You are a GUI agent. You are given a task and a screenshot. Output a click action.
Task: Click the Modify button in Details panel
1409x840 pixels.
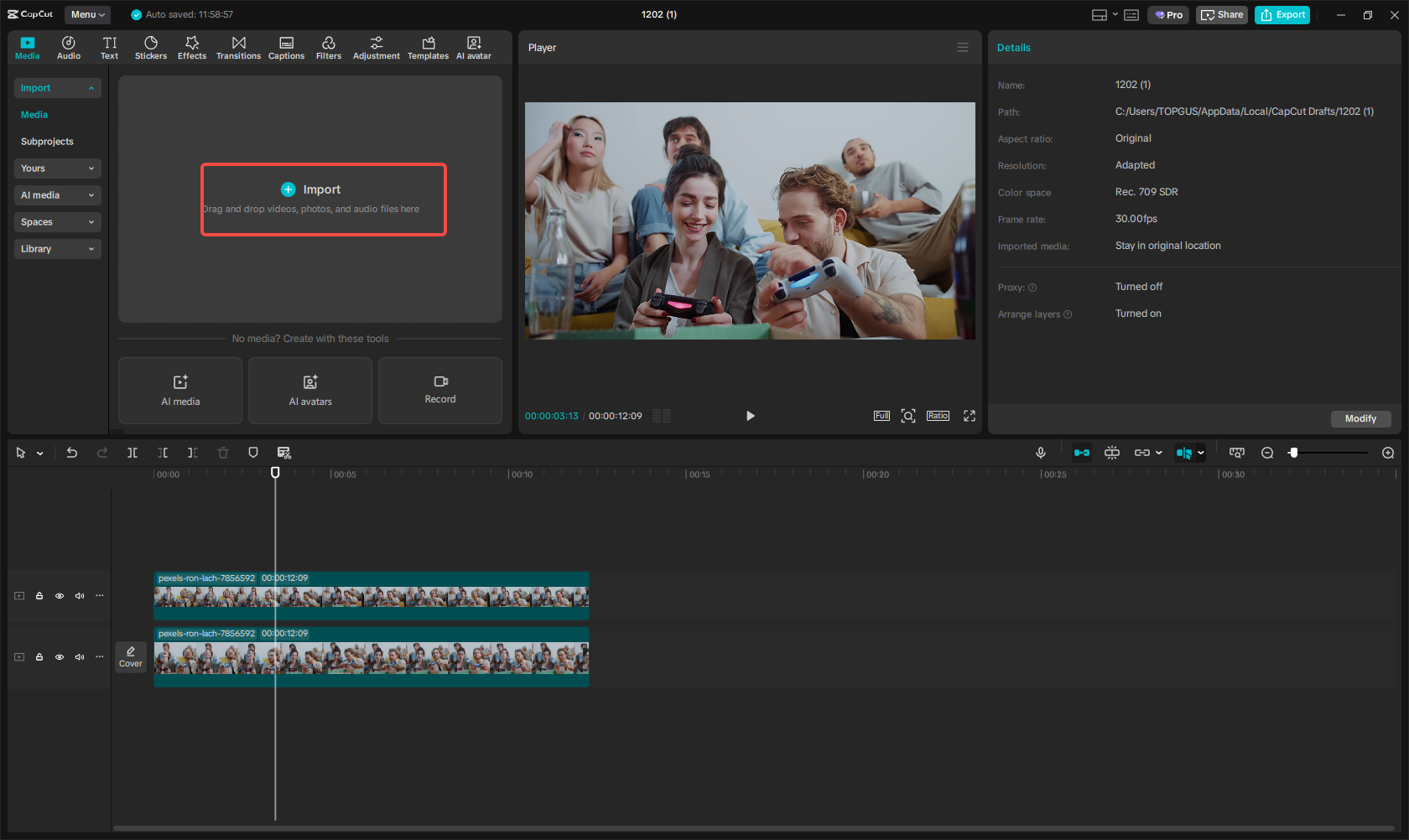tap(1360, 418)
